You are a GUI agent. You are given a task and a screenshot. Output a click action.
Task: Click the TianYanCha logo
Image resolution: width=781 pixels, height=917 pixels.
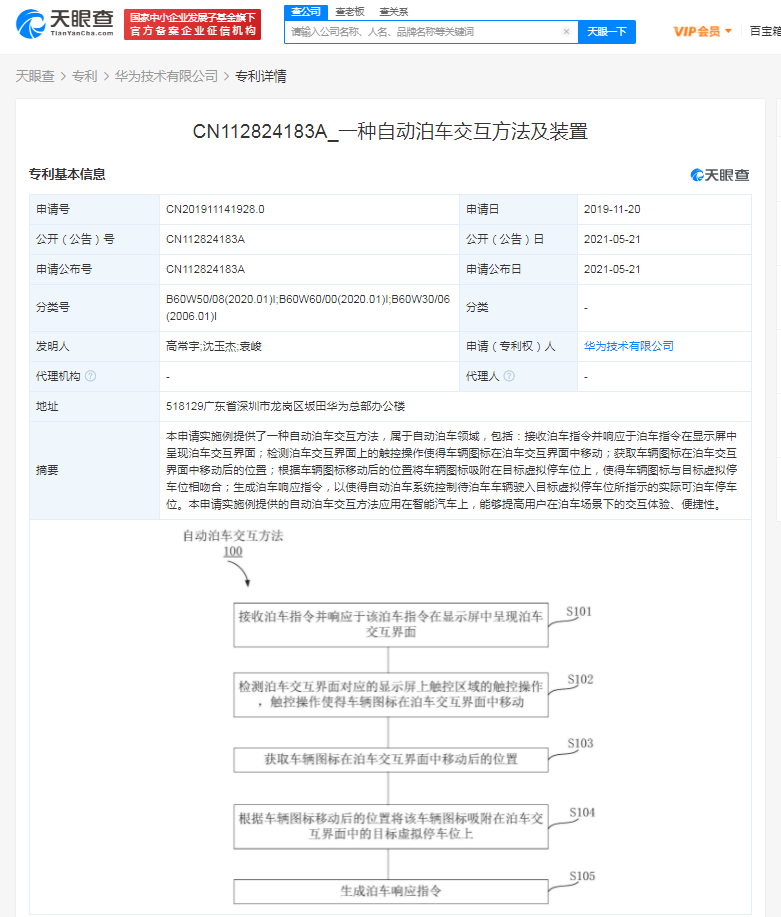coord(65,23)
